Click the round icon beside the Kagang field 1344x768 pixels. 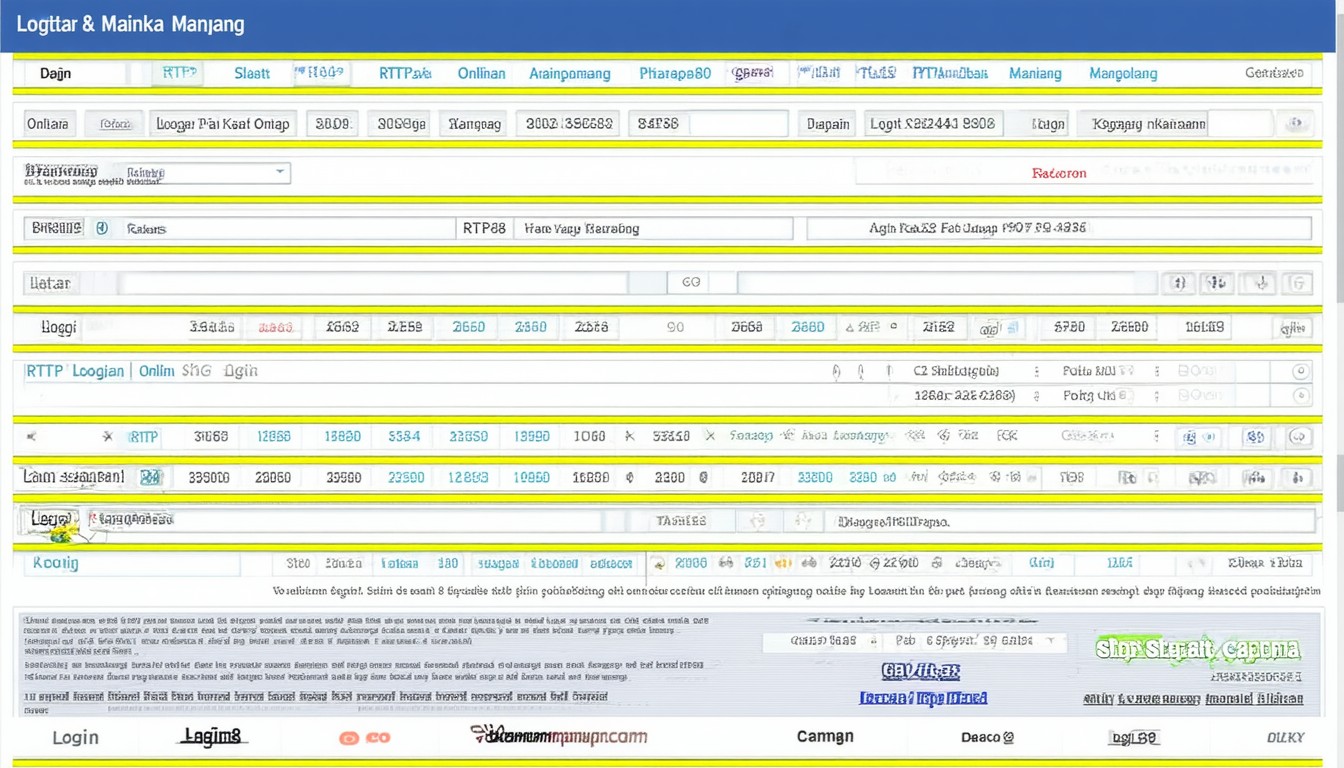pyautogui.click(x=1296, y=124)
